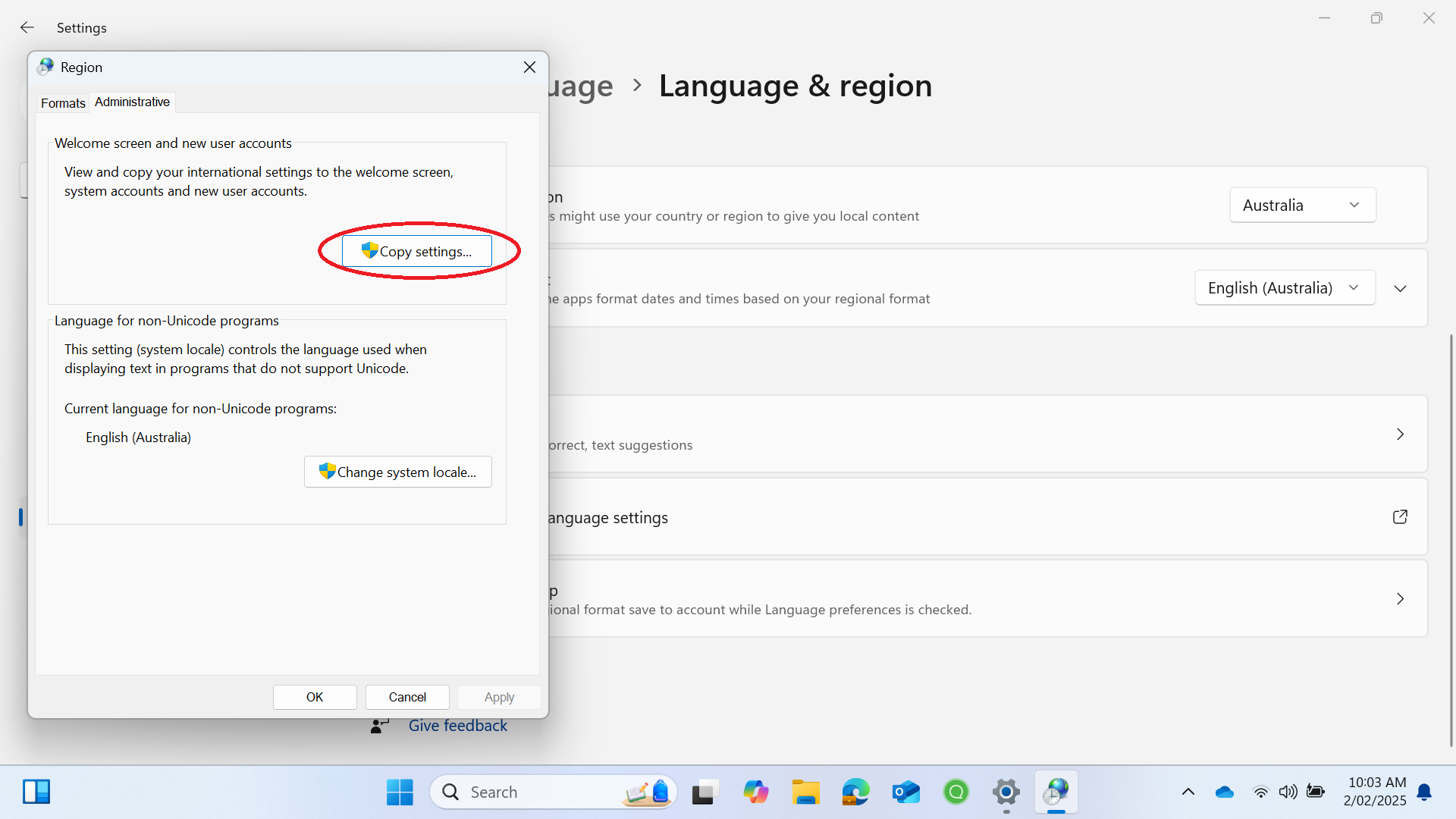
Task: Open Outlook from the taskbar
Action: [905, 792]
